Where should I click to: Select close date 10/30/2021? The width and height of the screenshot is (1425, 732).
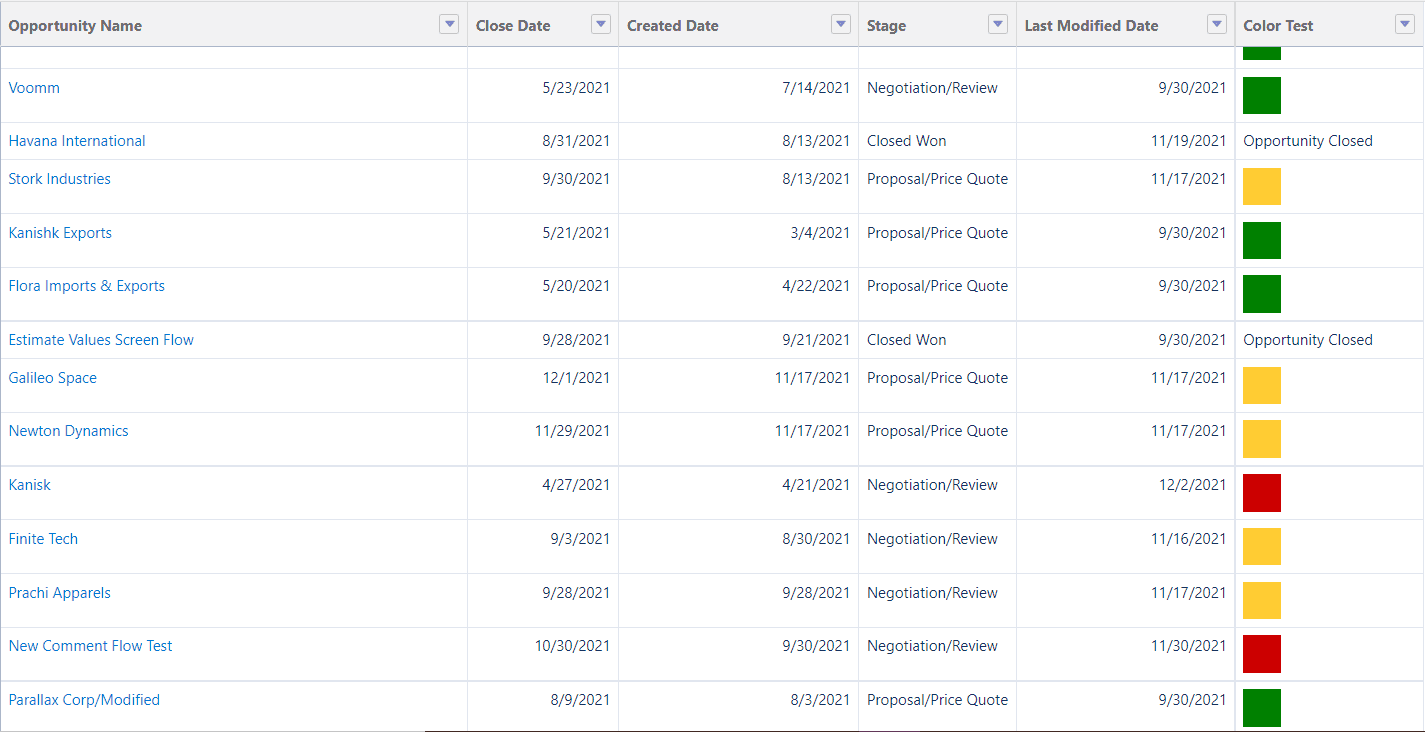pyautogui.click(x=572, y=646)
